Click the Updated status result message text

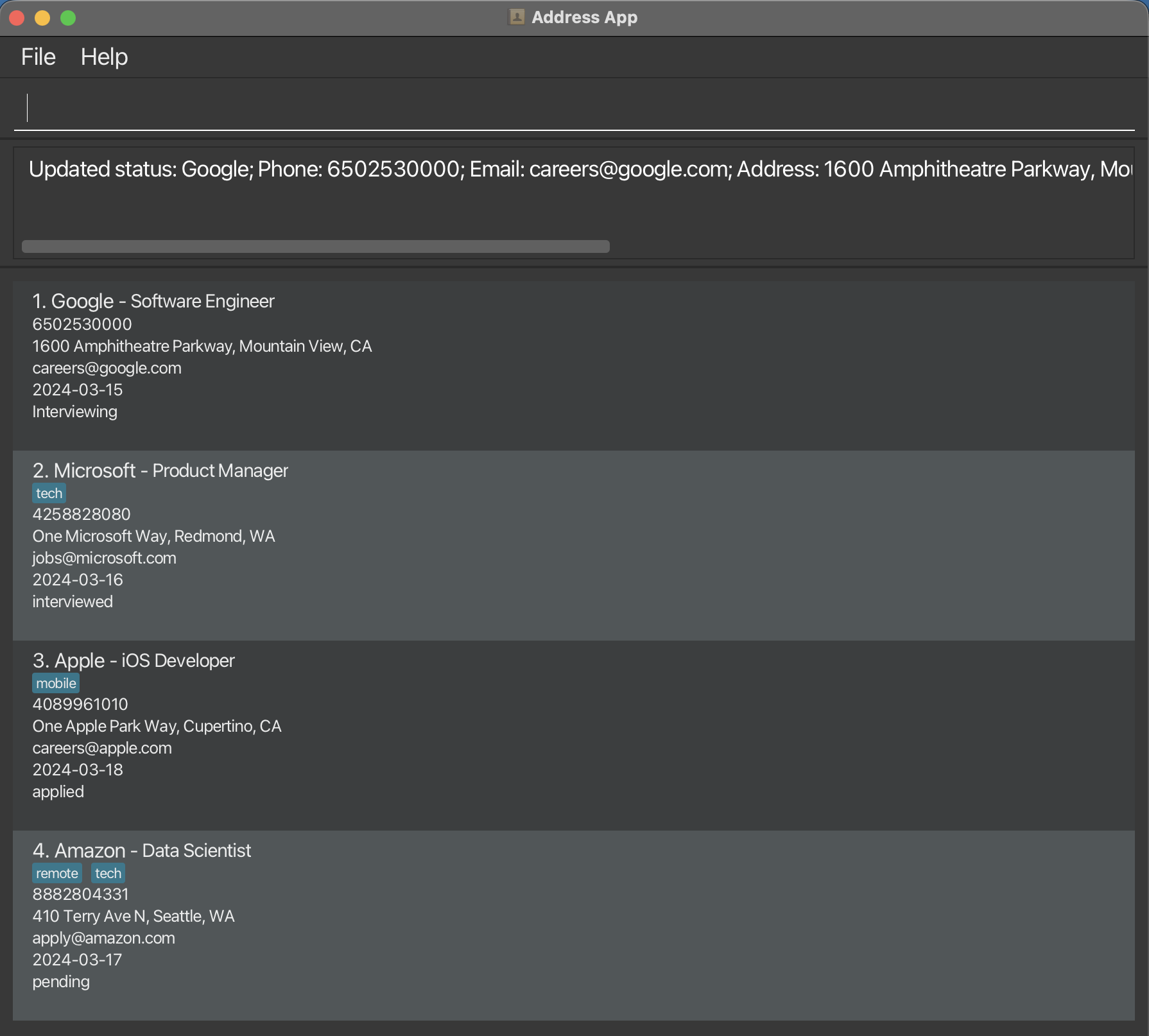tap(578, 169)
